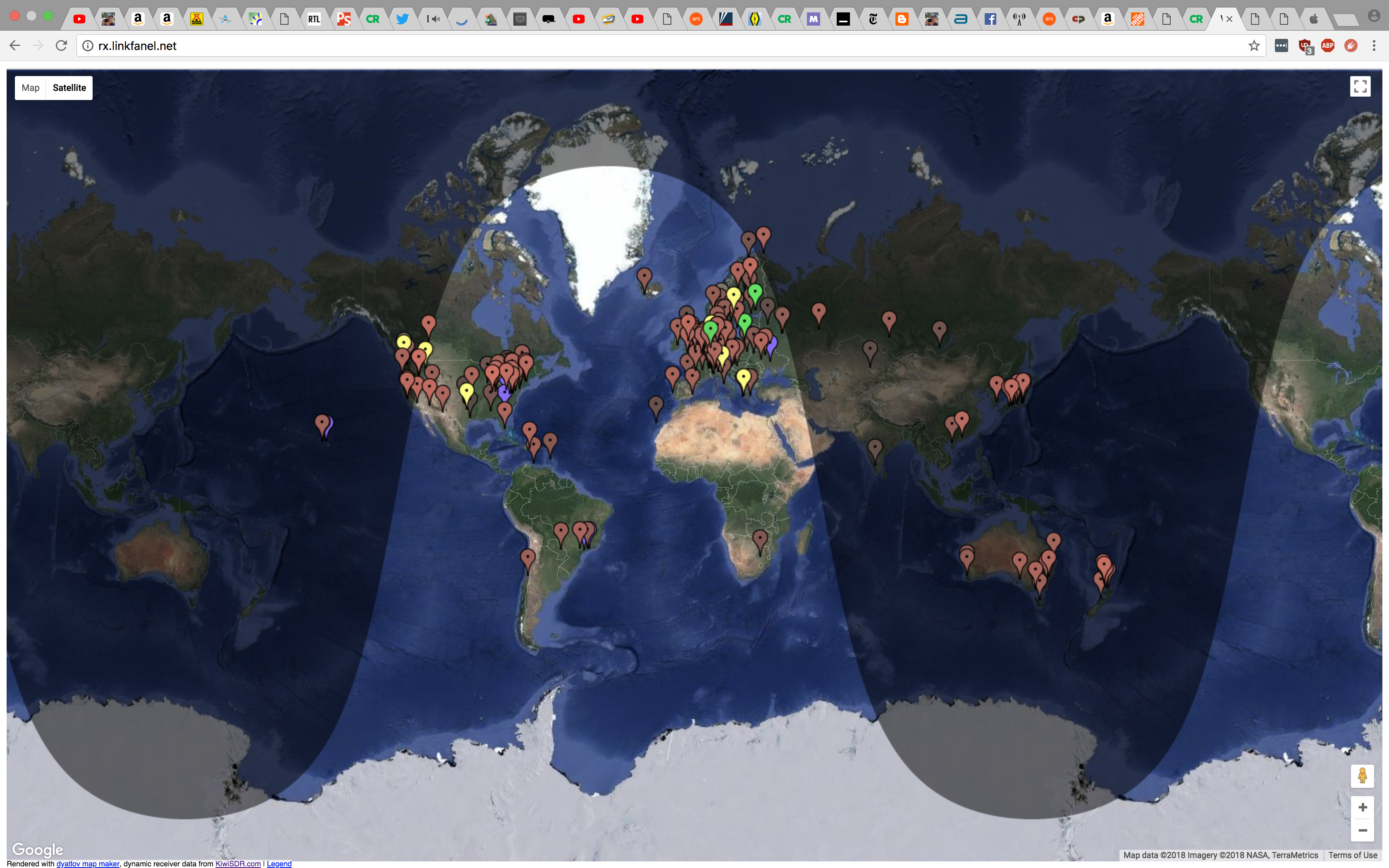Bookmark page with star icon
The width and height of the screenshot is (1389, 868).
click(x=1253, y=46)
